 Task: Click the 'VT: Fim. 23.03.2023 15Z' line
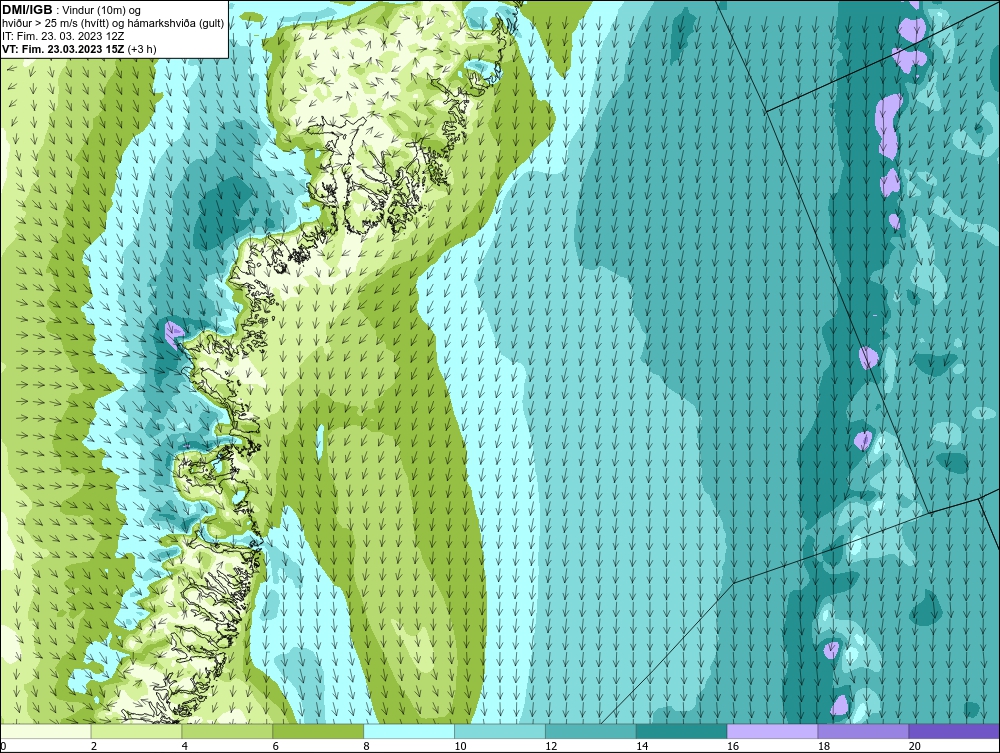click(63, 49)
